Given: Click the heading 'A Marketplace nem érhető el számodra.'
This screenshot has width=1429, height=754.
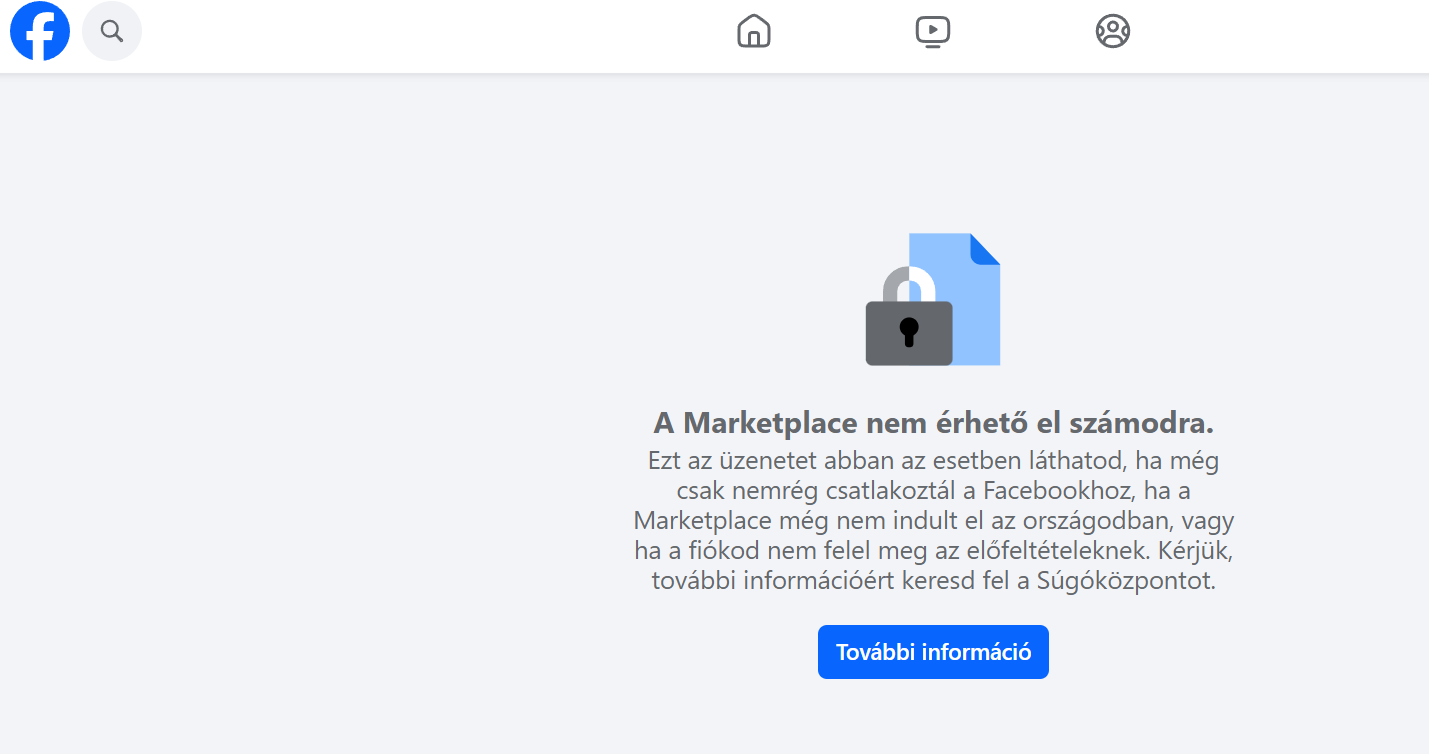Looking at the screenshot, I should (933, 423).
